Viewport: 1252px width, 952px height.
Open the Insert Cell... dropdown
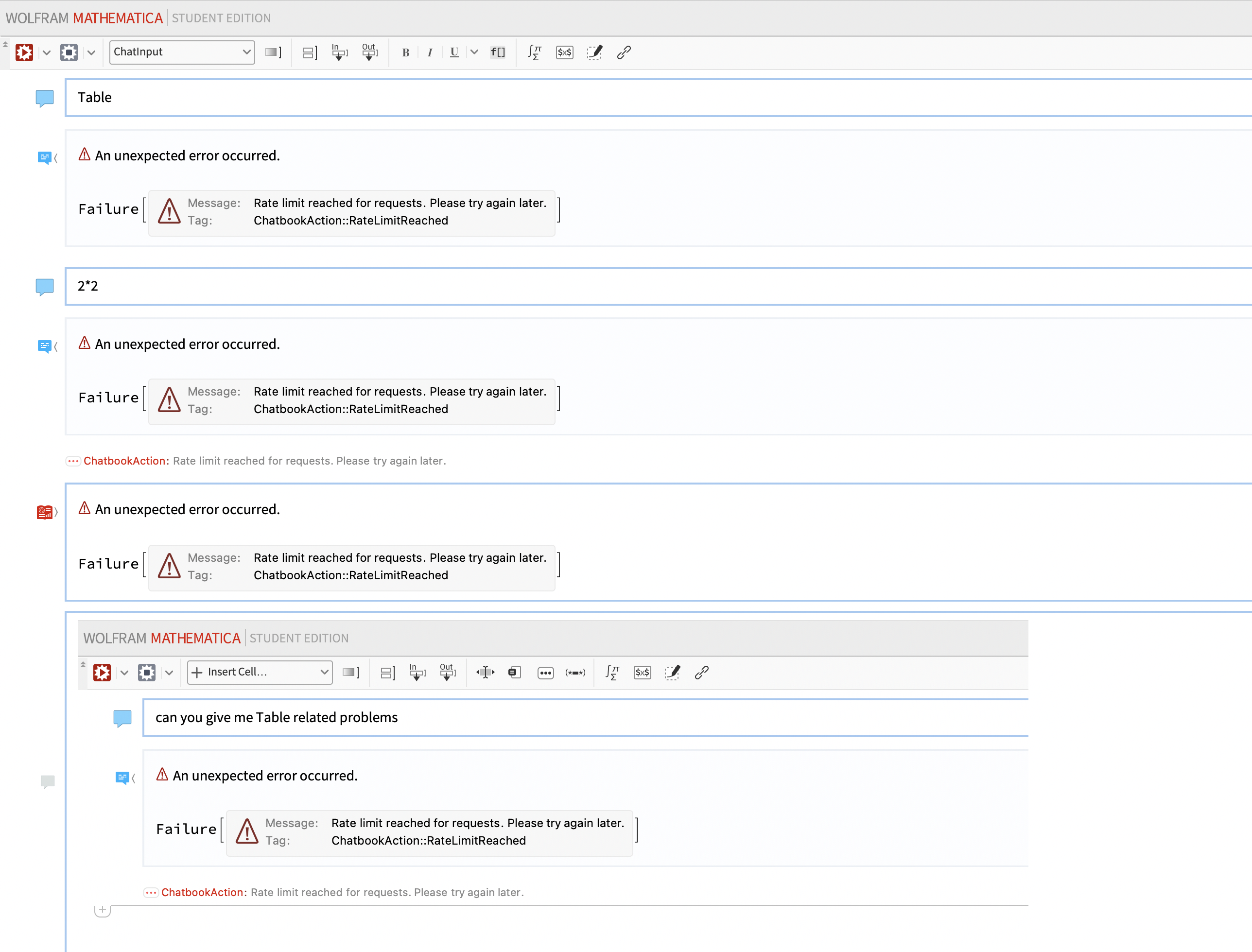(x=260, y=672)
